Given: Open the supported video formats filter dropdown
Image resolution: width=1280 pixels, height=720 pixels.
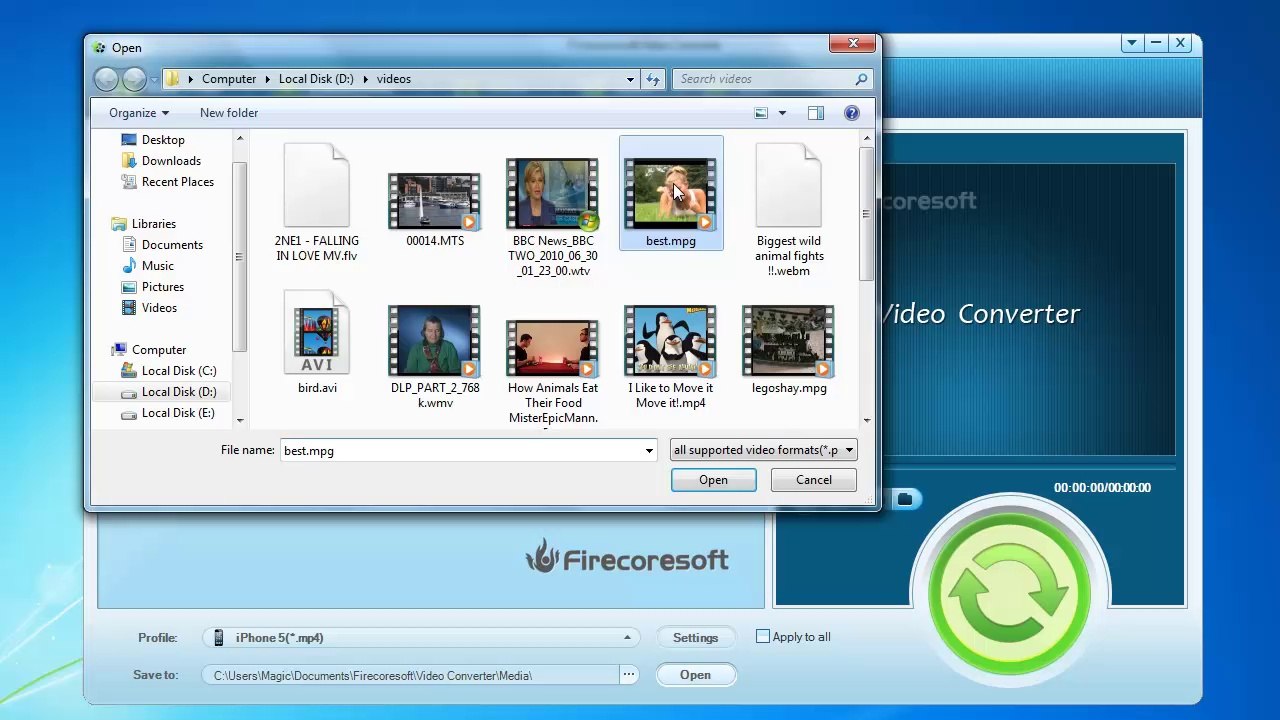Looking at the screenshot, I should pos(763,450).
